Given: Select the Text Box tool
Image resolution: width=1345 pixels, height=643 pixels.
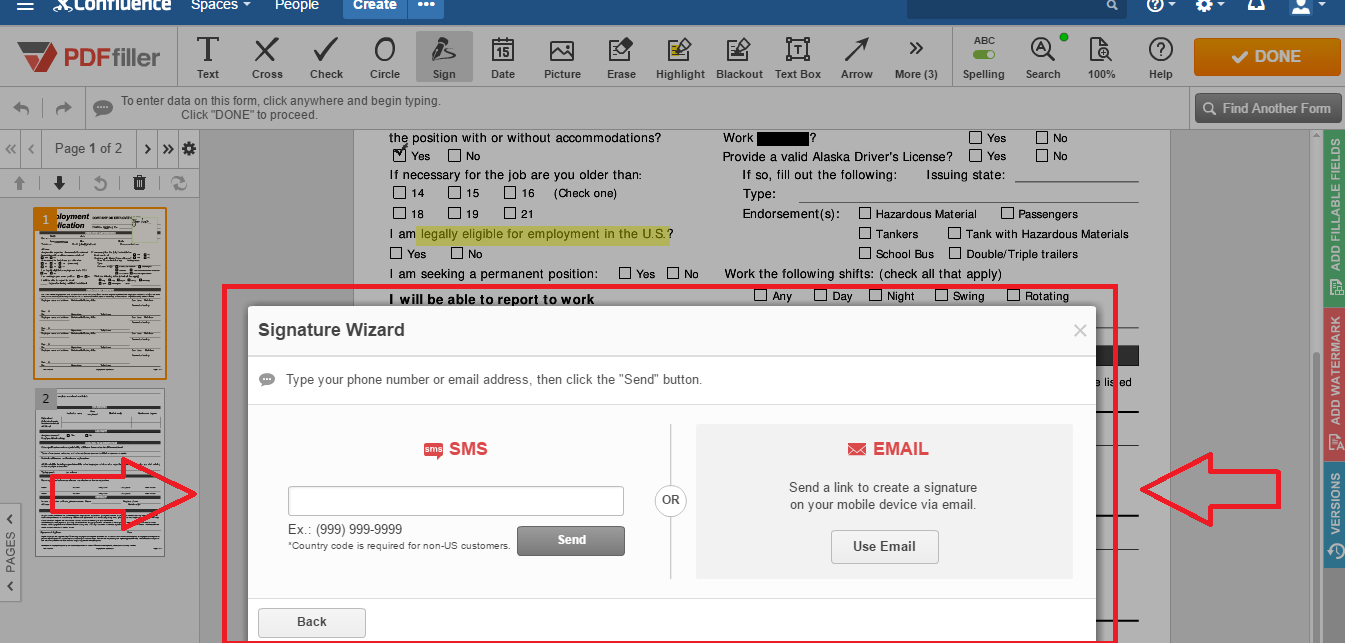Looking at the screenshot, I should (x=798, y=57).
